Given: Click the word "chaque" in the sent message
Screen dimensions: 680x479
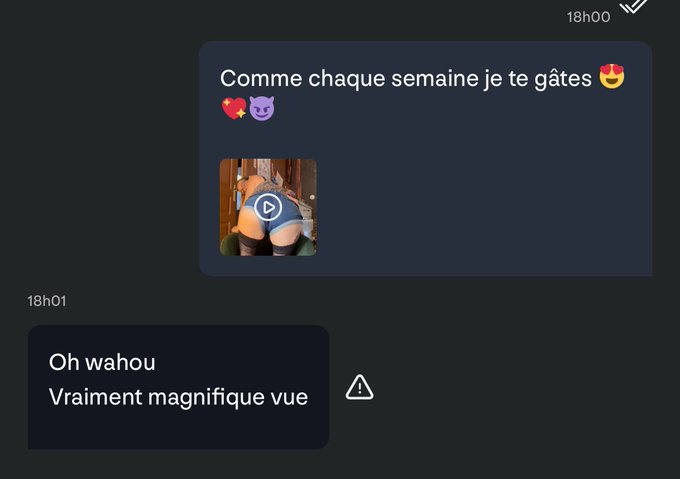Looking at the screenshot, I should pos(347,80).
